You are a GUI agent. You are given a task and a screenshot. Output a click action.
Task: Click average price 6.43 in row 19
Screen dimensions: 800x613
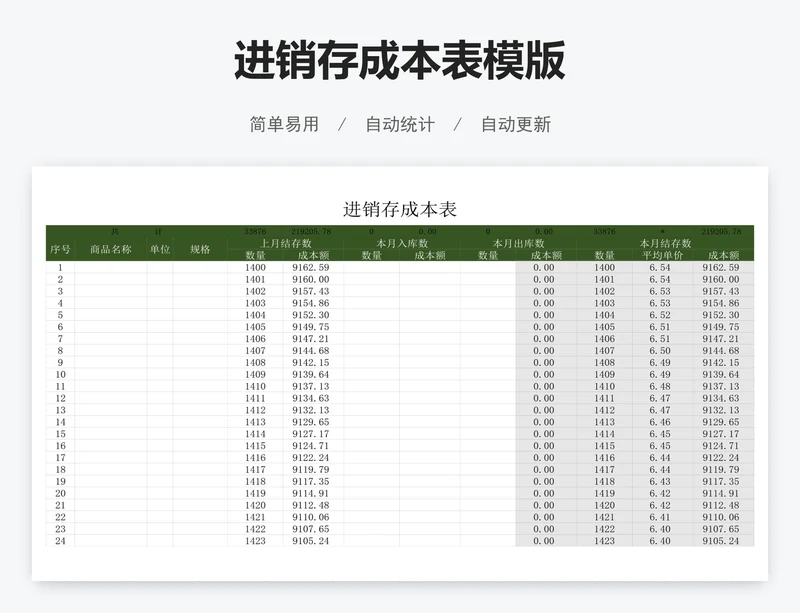[x=660, y=481]
